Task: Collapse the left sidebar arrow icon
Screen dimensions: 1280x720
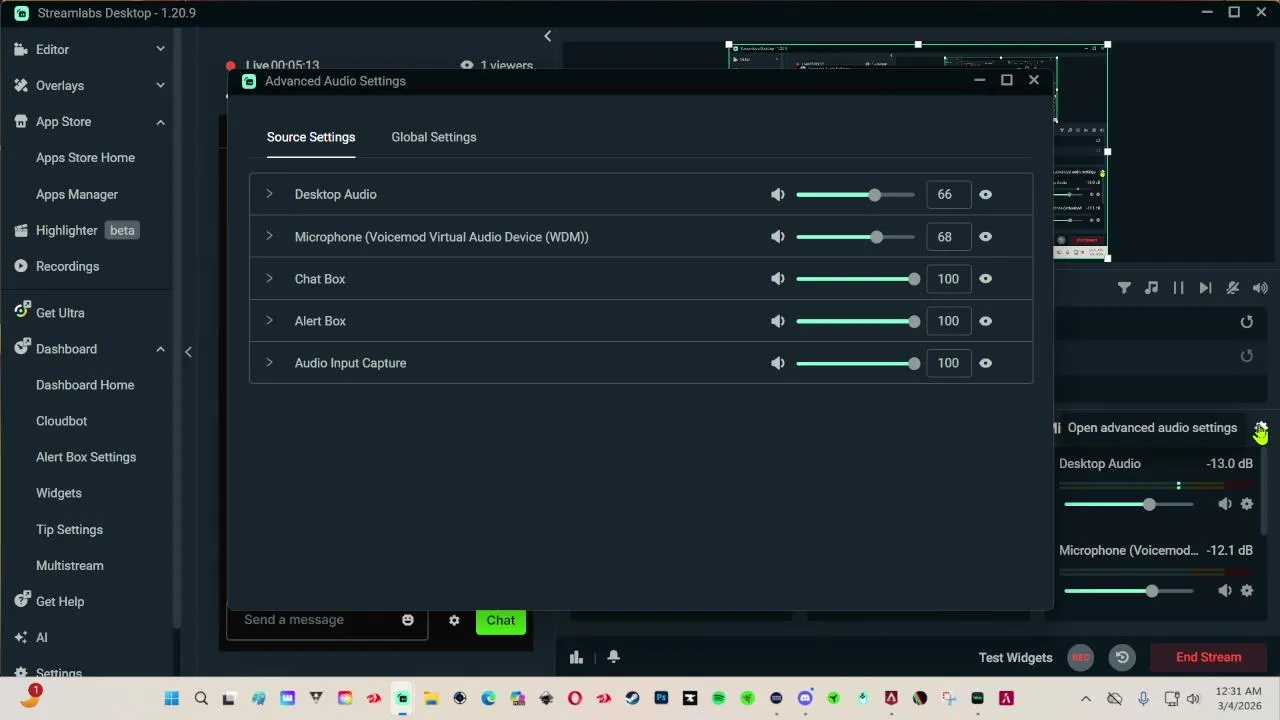Action: click(188, 352)
